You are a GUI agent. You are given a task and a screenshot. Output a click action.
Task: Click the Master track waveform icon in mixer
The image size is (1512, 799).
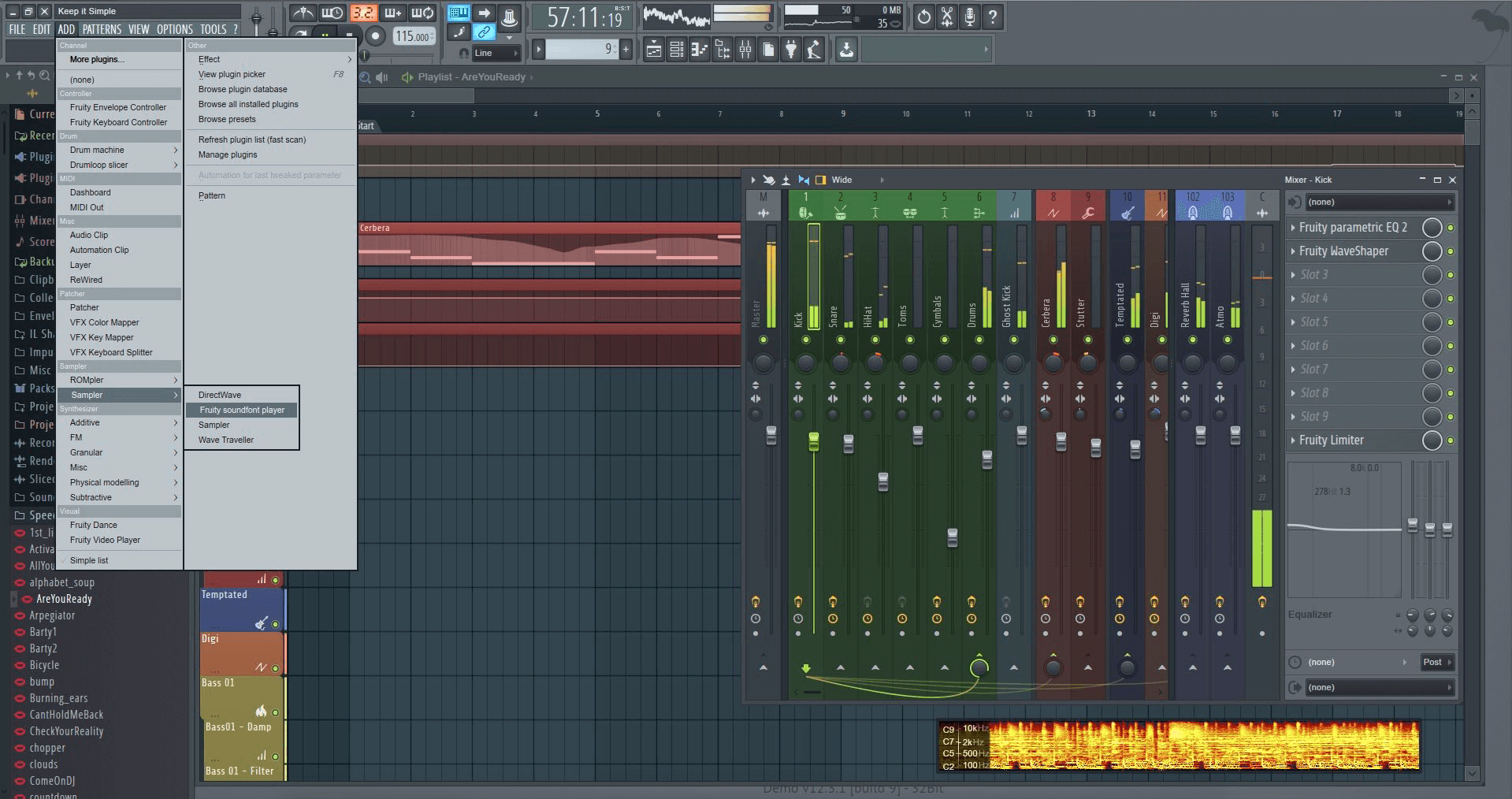pyautogui.click(x=762, y=211)
